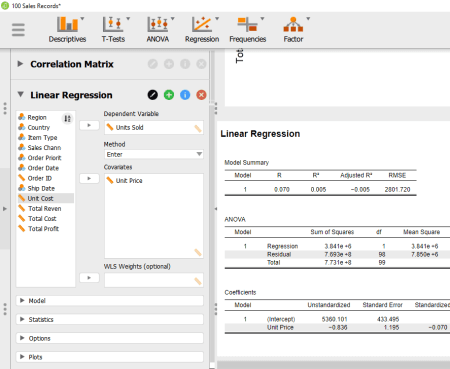450x369 pixels.
Task: Expand the Options section
Action: [110, 338]
